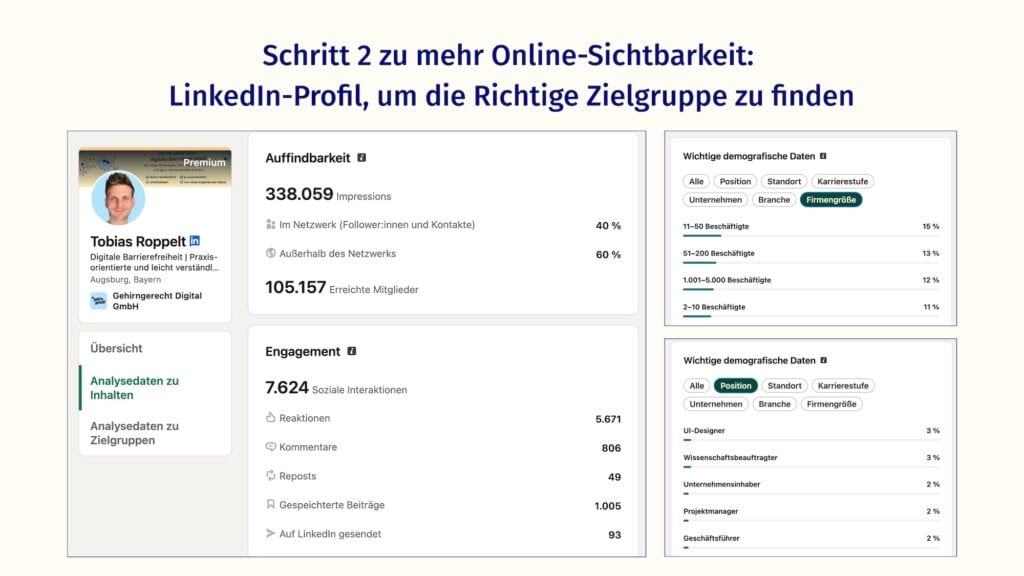Image resolution: width=1024 pixels, height=576 pixels.
Task: Click the 2–10 Beschäftigte row label
Action: [x=714, y=307]
